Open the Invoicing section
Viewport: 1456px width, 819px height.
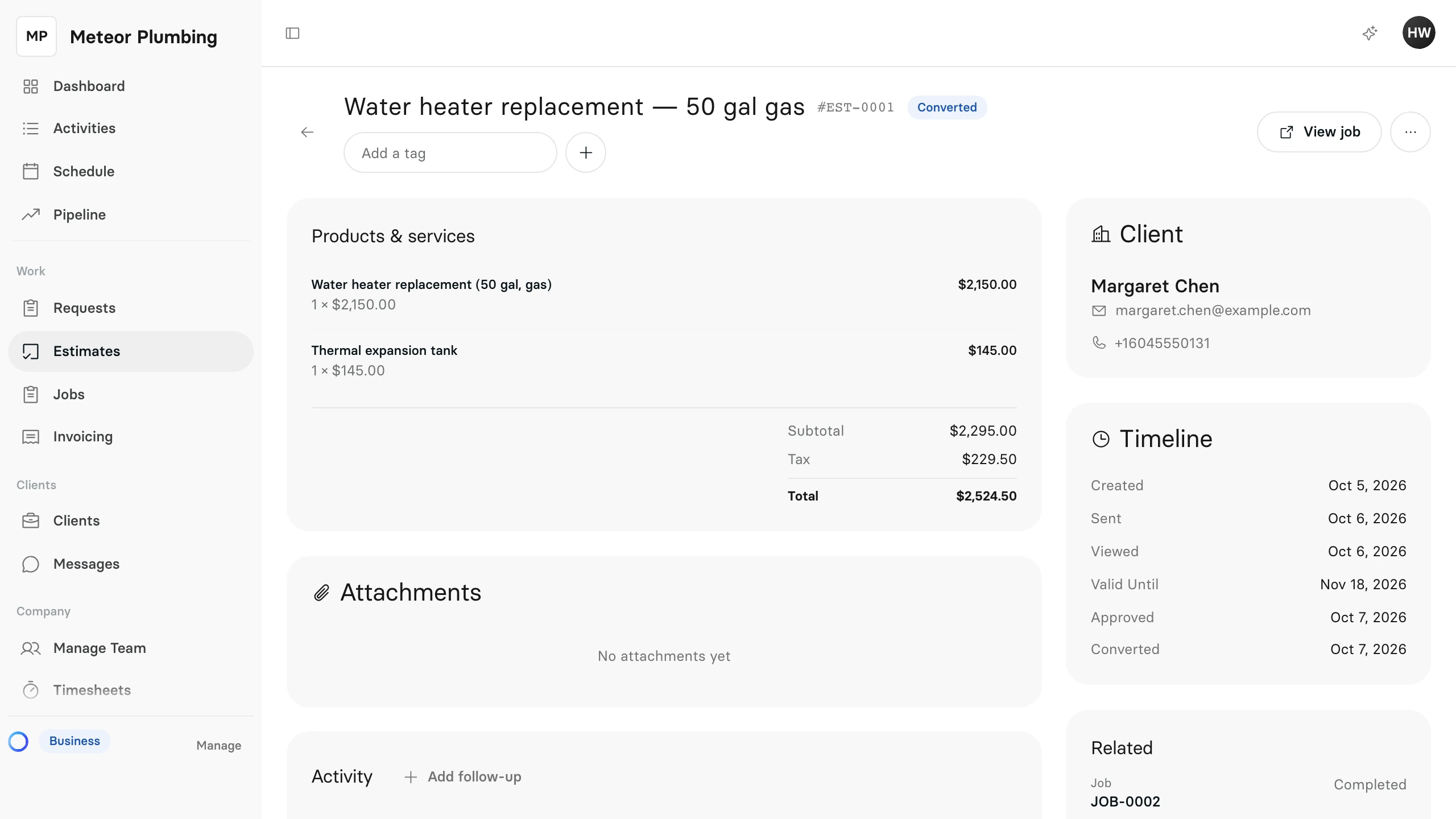tap(131, 437)
